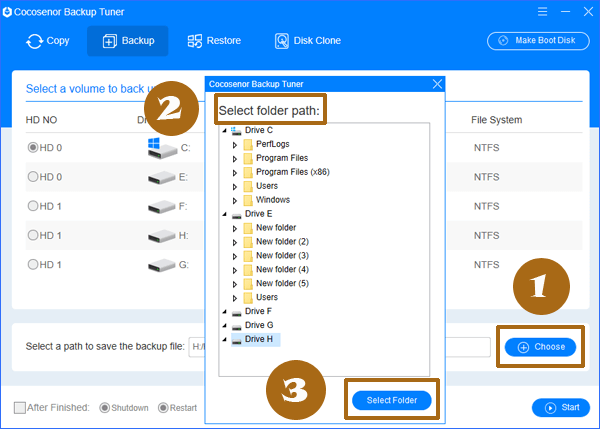
Task: Switch to the Backup tab
Action: [x=128, y=41]
